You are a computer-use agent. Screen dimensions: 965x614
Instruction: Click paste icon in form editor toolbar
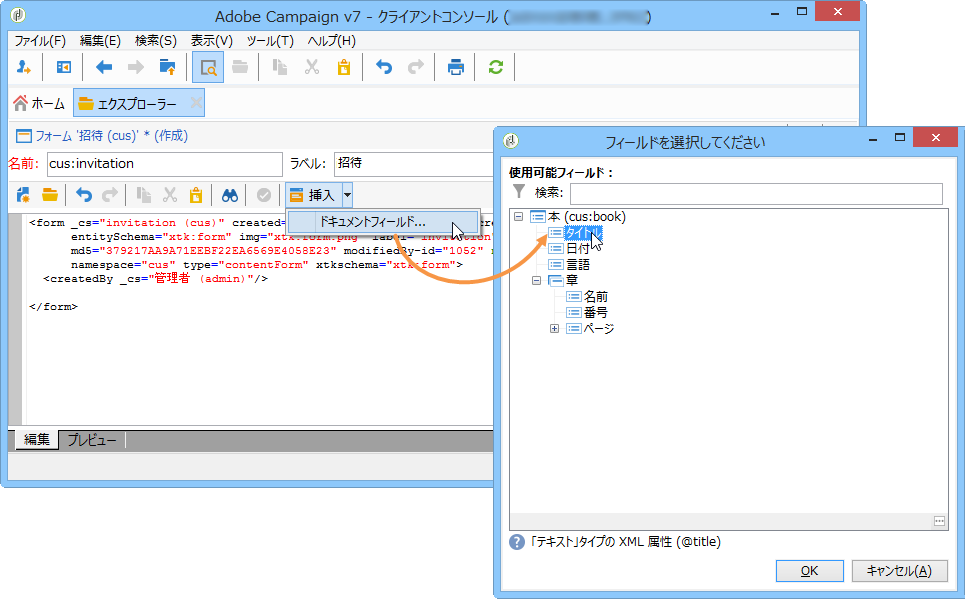point(196,196)
